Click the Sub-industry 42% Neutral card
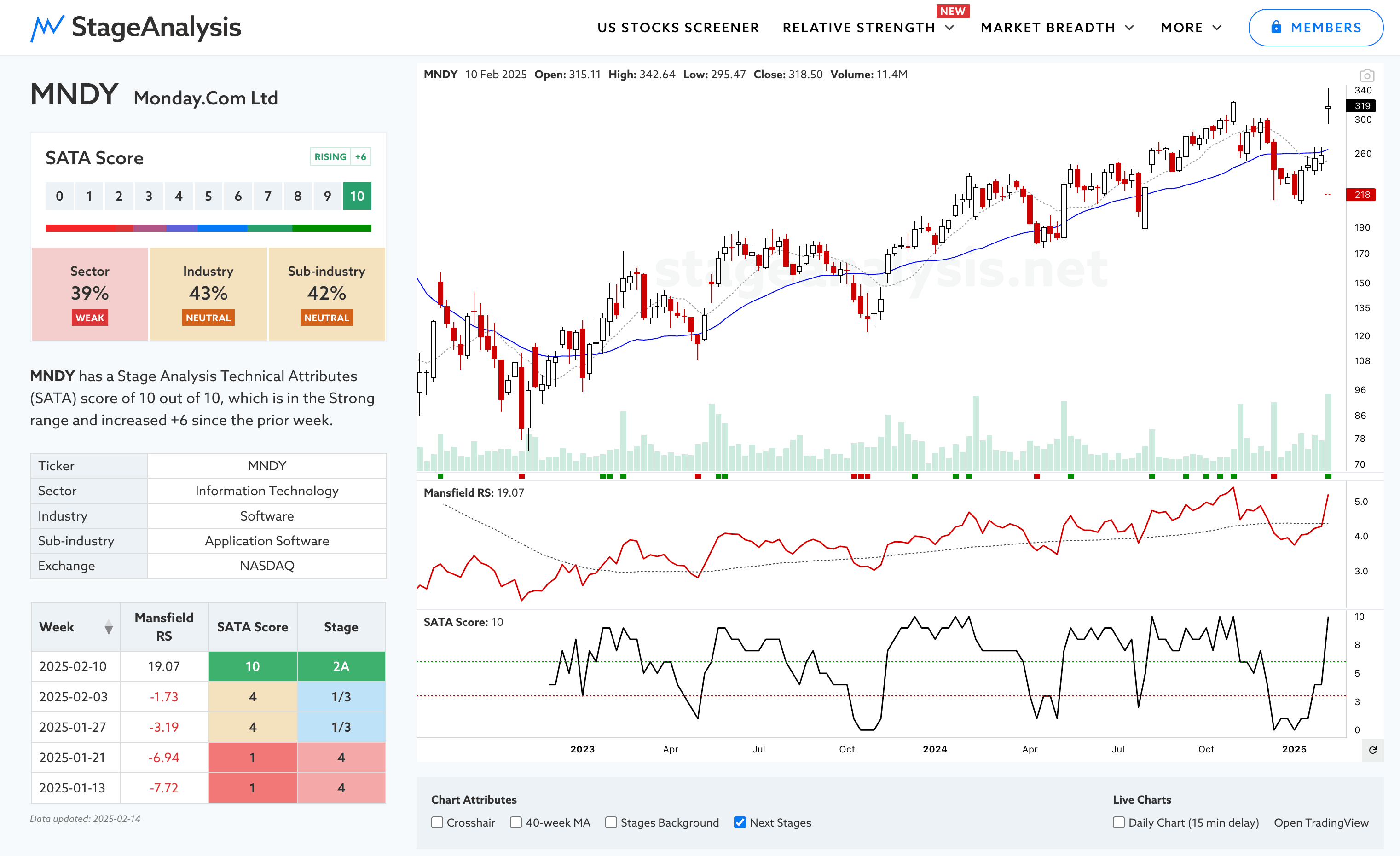Screen dimensions: 1400x856 [x=327, y=294]
